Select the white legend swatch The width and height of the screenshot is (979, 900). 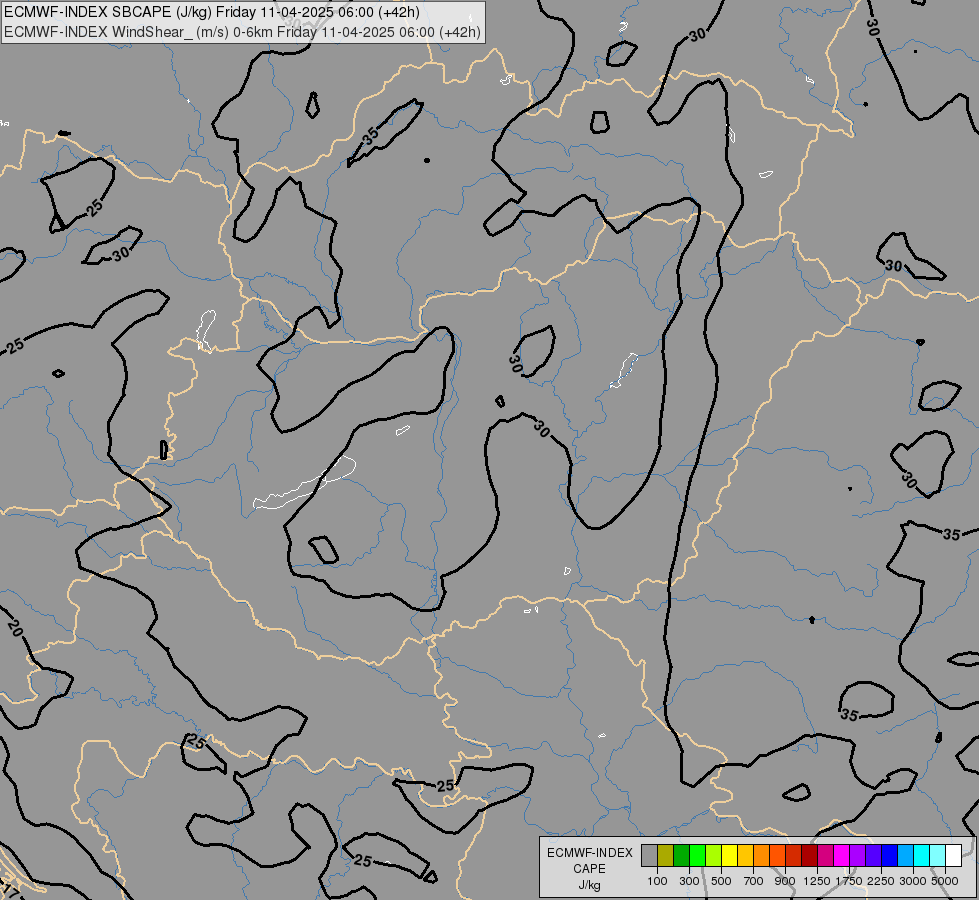[x=953, y=856]
